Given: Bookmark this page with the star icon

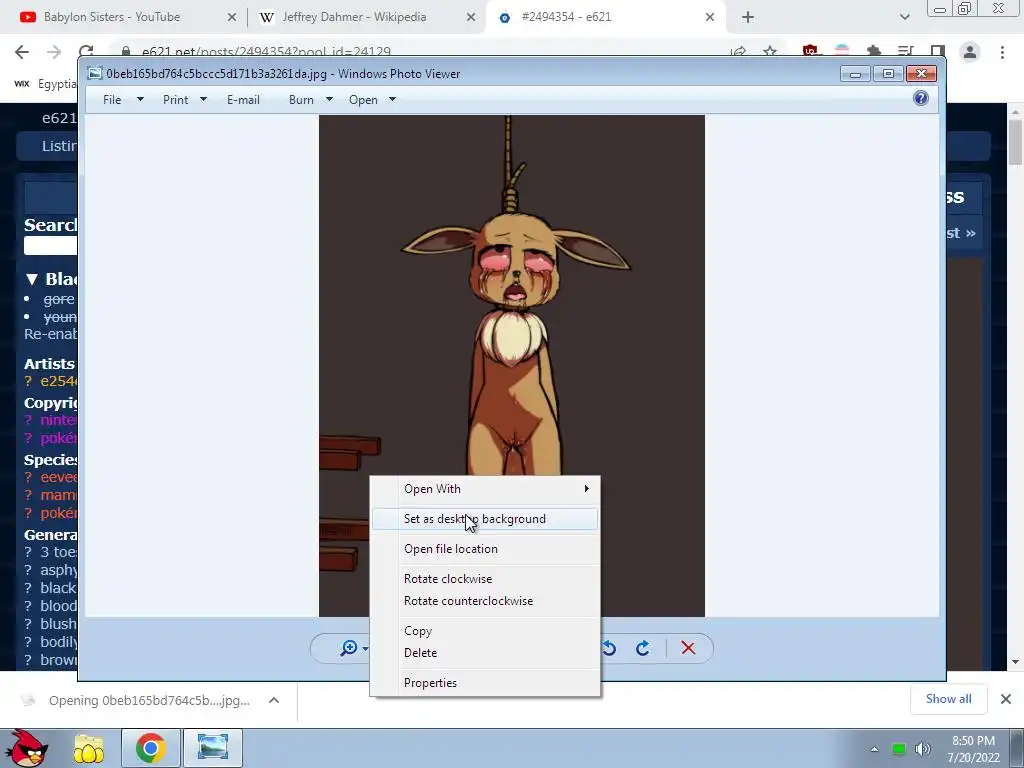Looking at the screenshot, I should pyautogui.click(x=771, y=52).
